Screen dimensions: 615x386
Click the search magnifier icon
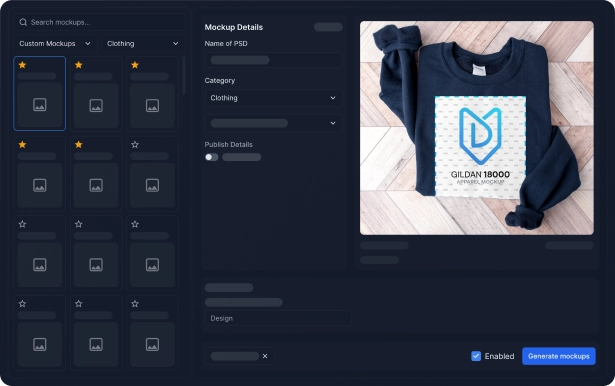tap(23, 22)
